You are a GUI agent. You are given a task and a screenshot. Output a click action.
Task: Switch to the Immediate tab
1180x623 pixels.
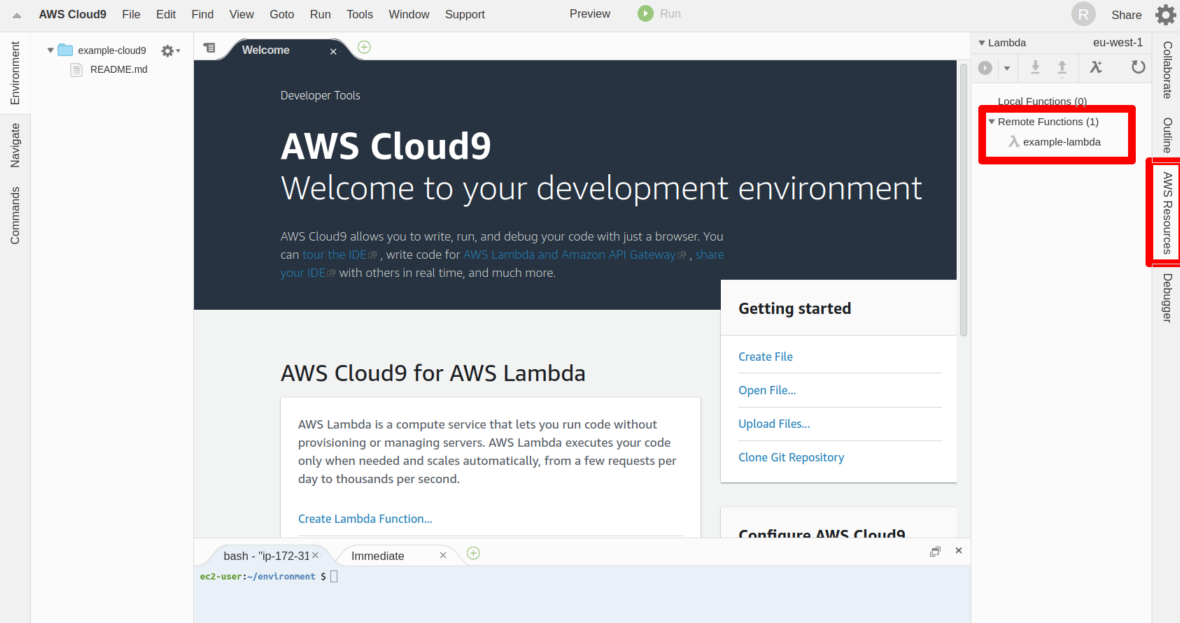[378, 556]
